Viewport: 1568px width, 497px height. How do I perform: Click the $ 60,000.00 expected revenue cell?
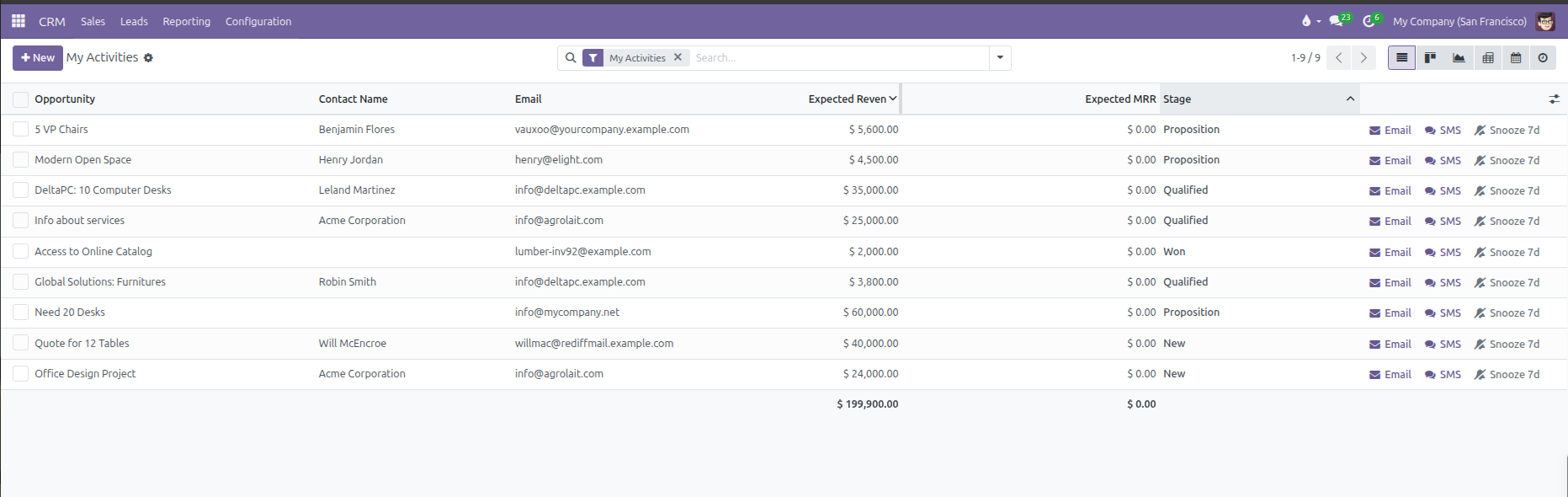point(870,313)
